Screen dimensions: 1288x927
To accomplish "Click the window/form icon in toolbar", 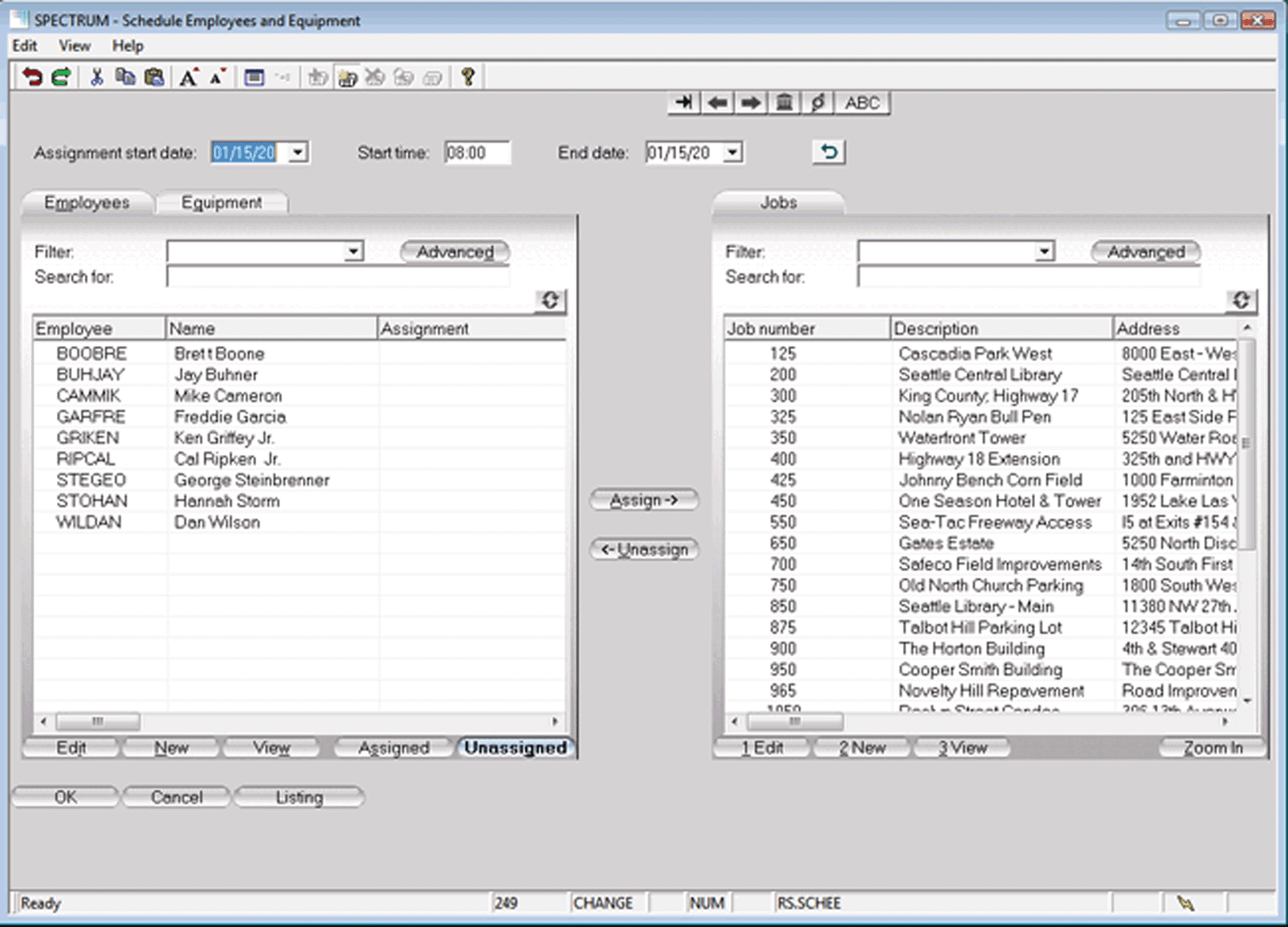I will (x=254, y=77).
